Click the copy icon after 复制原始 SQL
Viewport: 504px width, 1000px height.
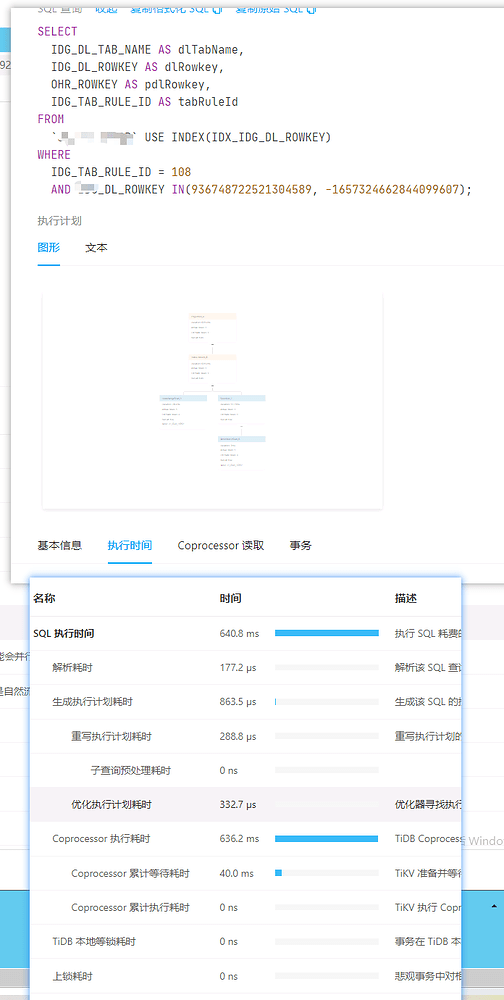click(311, 10)
